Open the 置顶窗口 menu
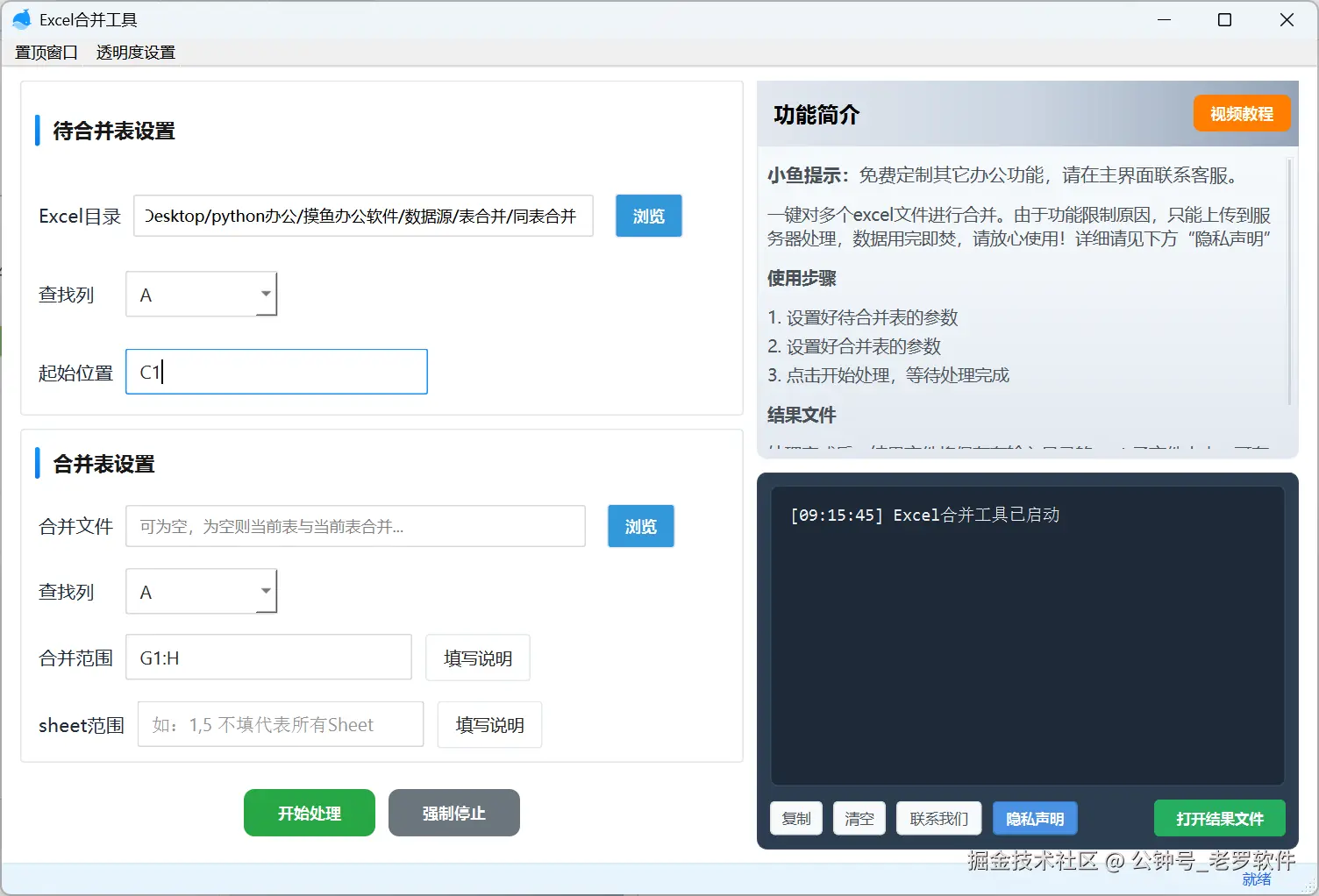Viewport: 1319px width, 896px height. pyautogui.click(x=46, y=53)
